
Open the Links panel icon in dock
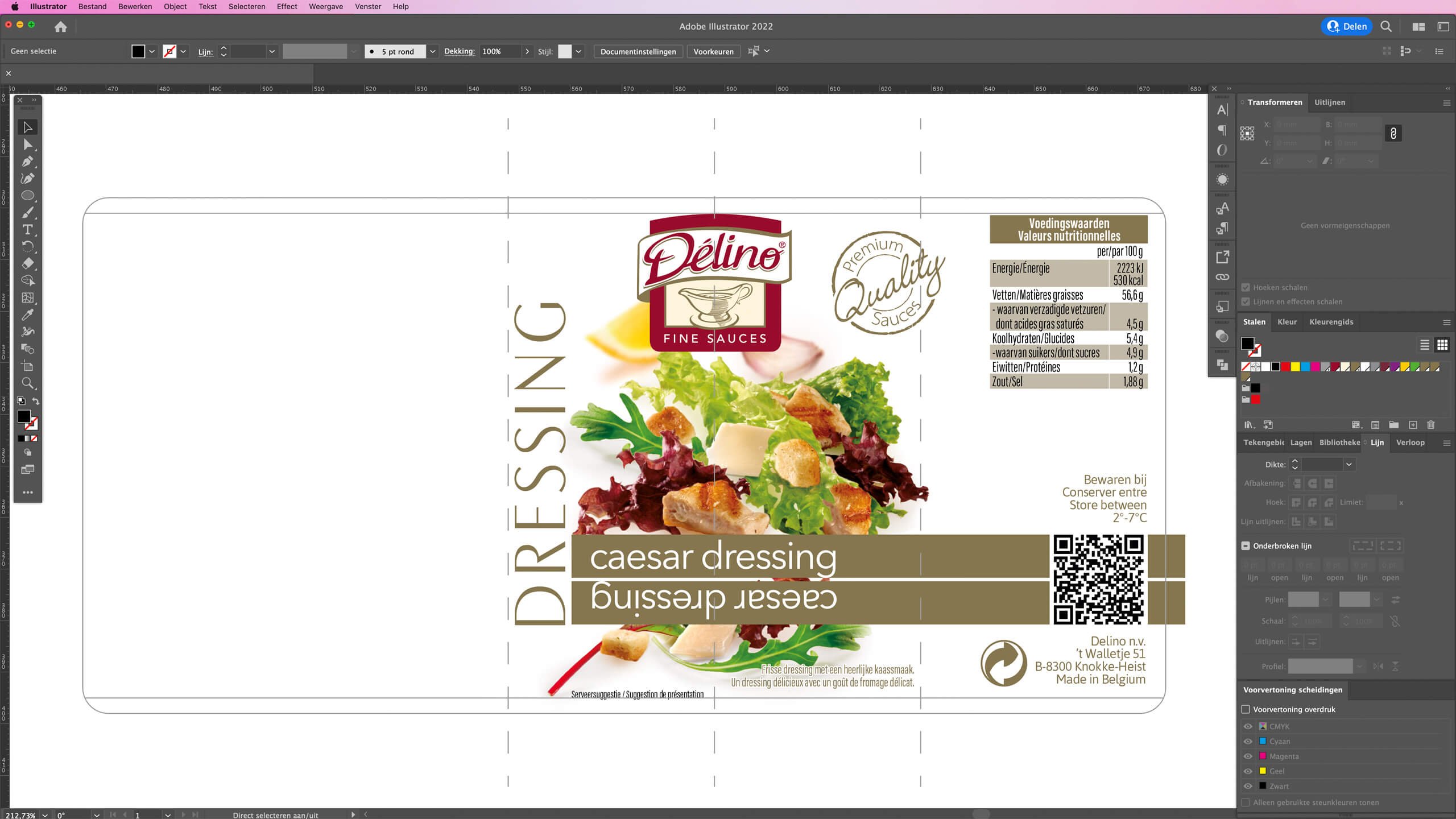click(1222, 277)
